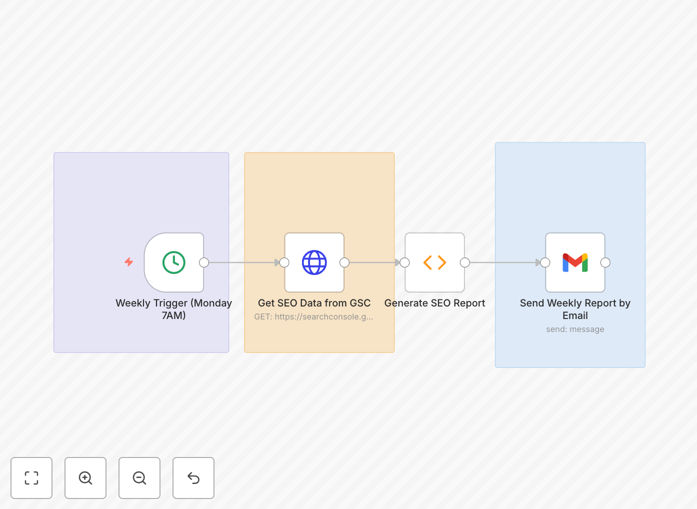Click the output connector of Weekly Trigger node
The height and width of the screenshot is (509, 697).
(204, 262)
